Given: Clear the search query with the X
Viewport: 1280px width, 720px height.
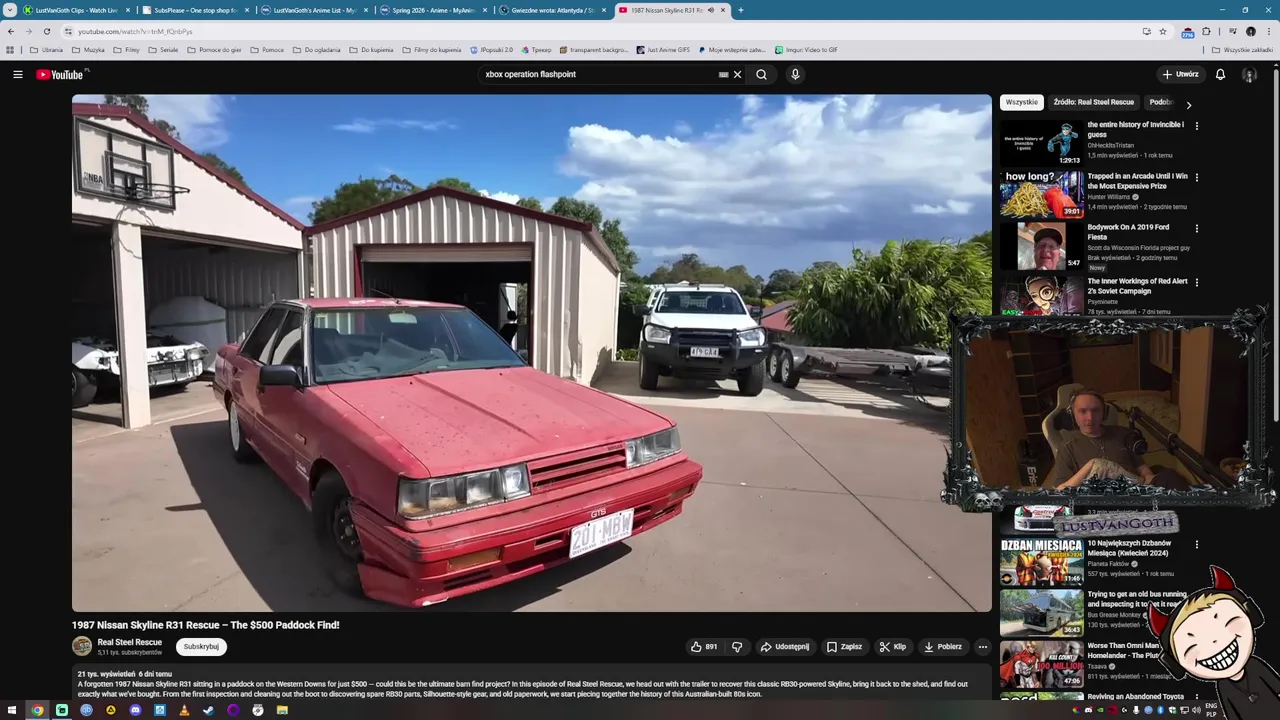Looking at the screenshot, I should pos(738,74).
